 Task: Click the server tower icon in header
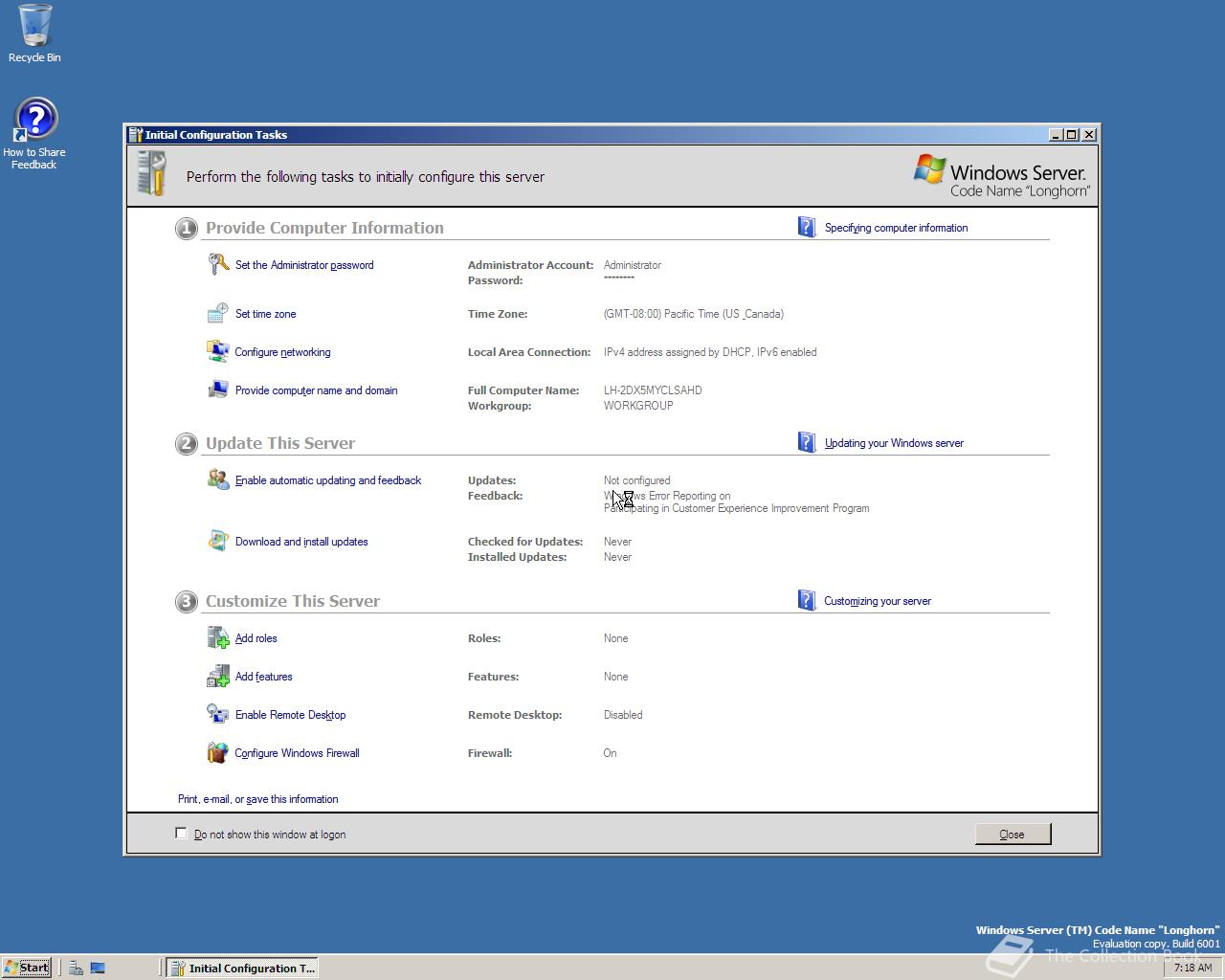[x=151, y=174]
